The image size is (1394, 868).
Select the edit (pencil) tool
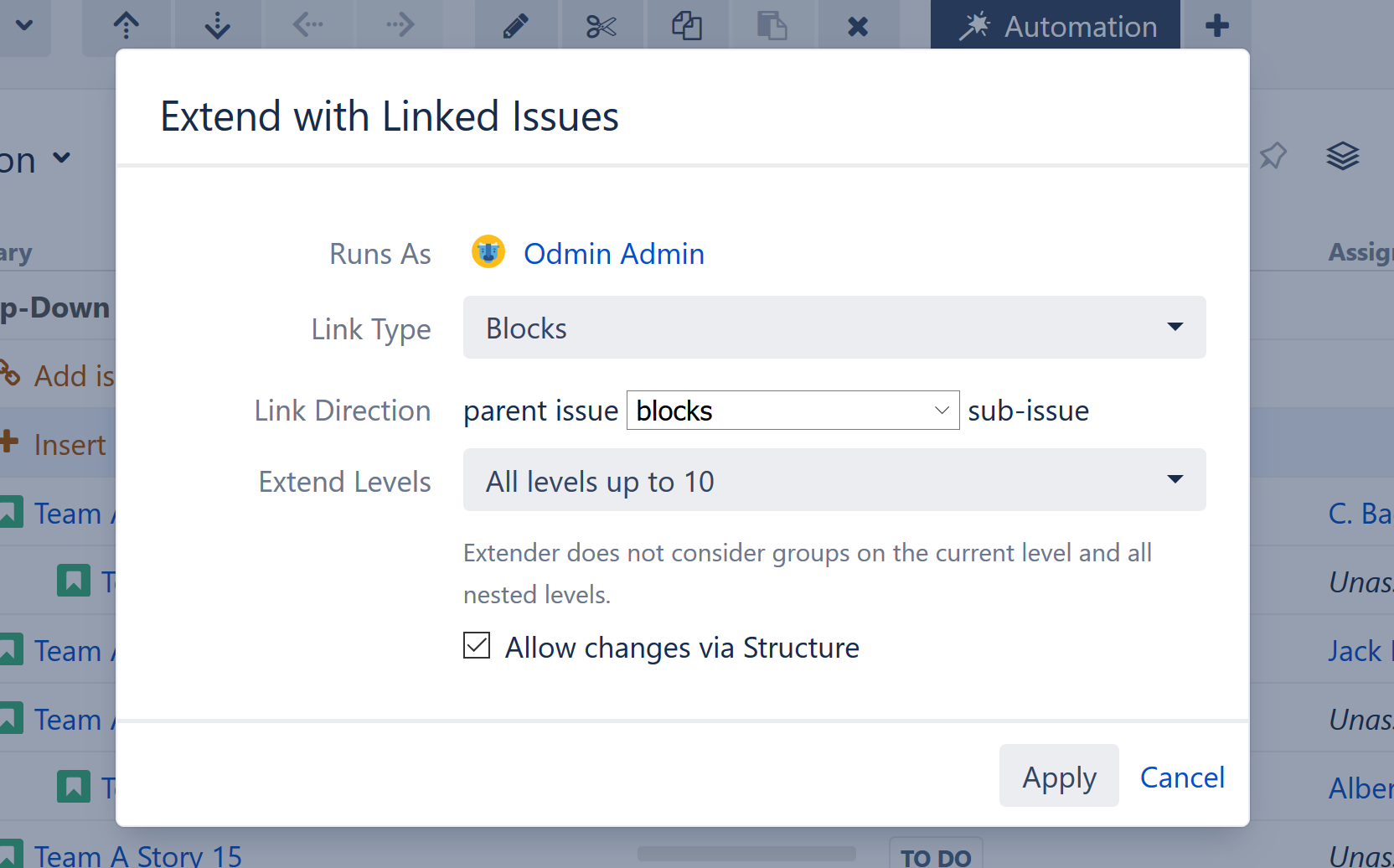pos(516,26)
